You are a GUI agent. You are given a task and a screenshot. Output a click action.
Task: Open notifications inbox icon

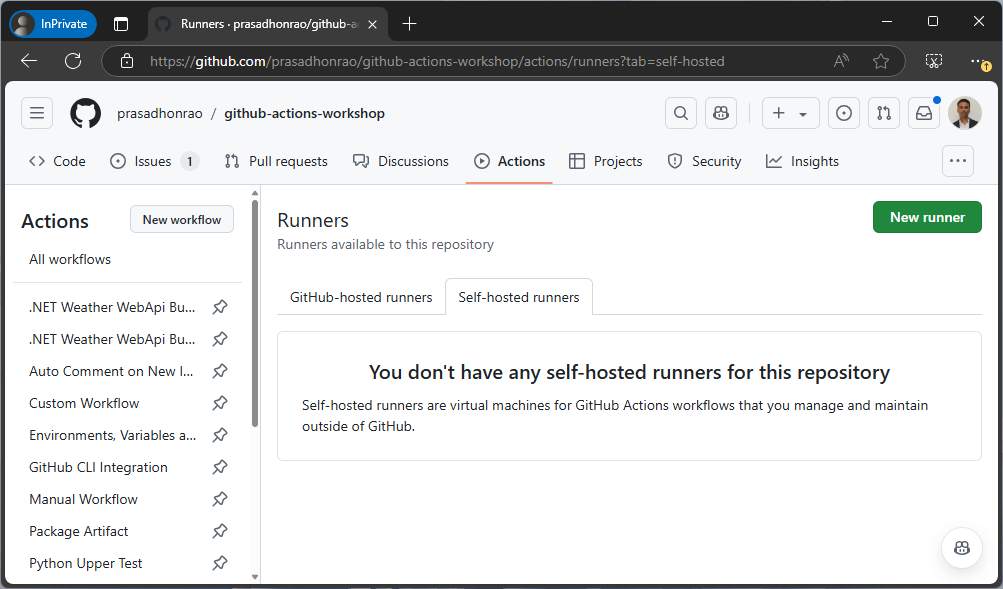pyautogui.click(x=924, y=113)
